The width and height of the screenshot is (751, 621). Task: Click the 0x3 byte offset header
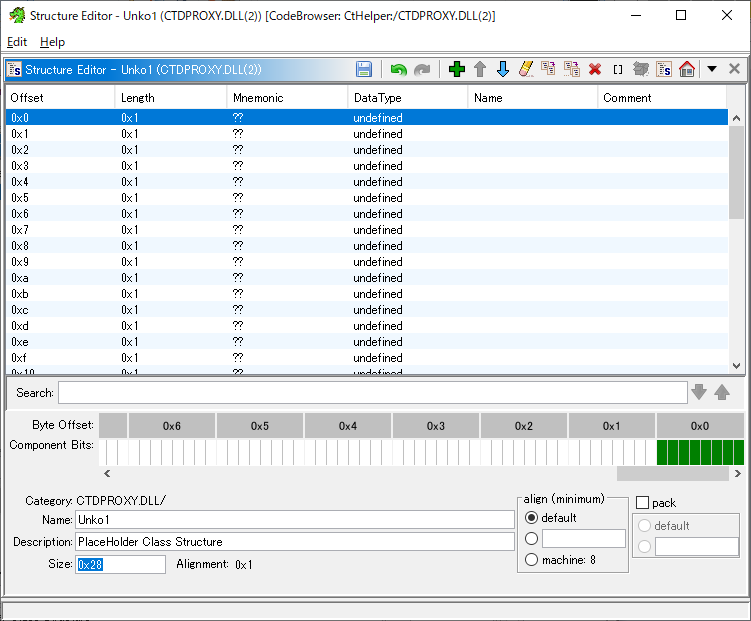point(436,426)
